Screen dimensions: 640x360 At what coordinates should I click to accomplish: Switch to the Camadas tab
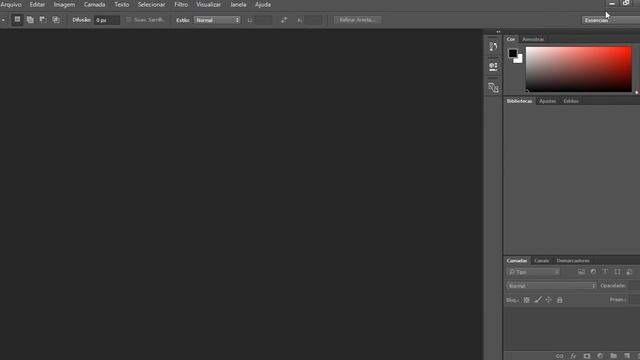517,260
